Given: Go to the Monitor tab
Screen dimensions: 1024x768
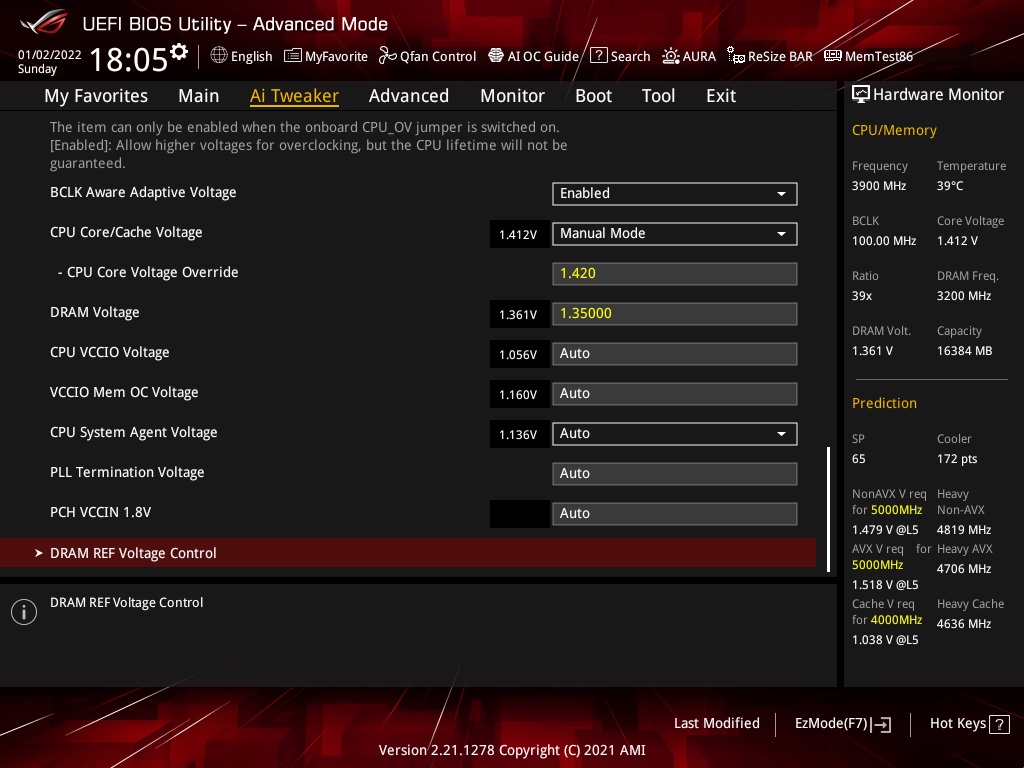Looking at the screenshot, I should coord(512,96).
